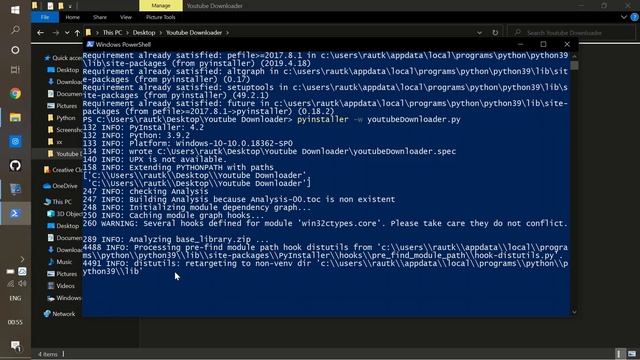Click PowerShell scrollbar up arrow

[x=574, y=56]
